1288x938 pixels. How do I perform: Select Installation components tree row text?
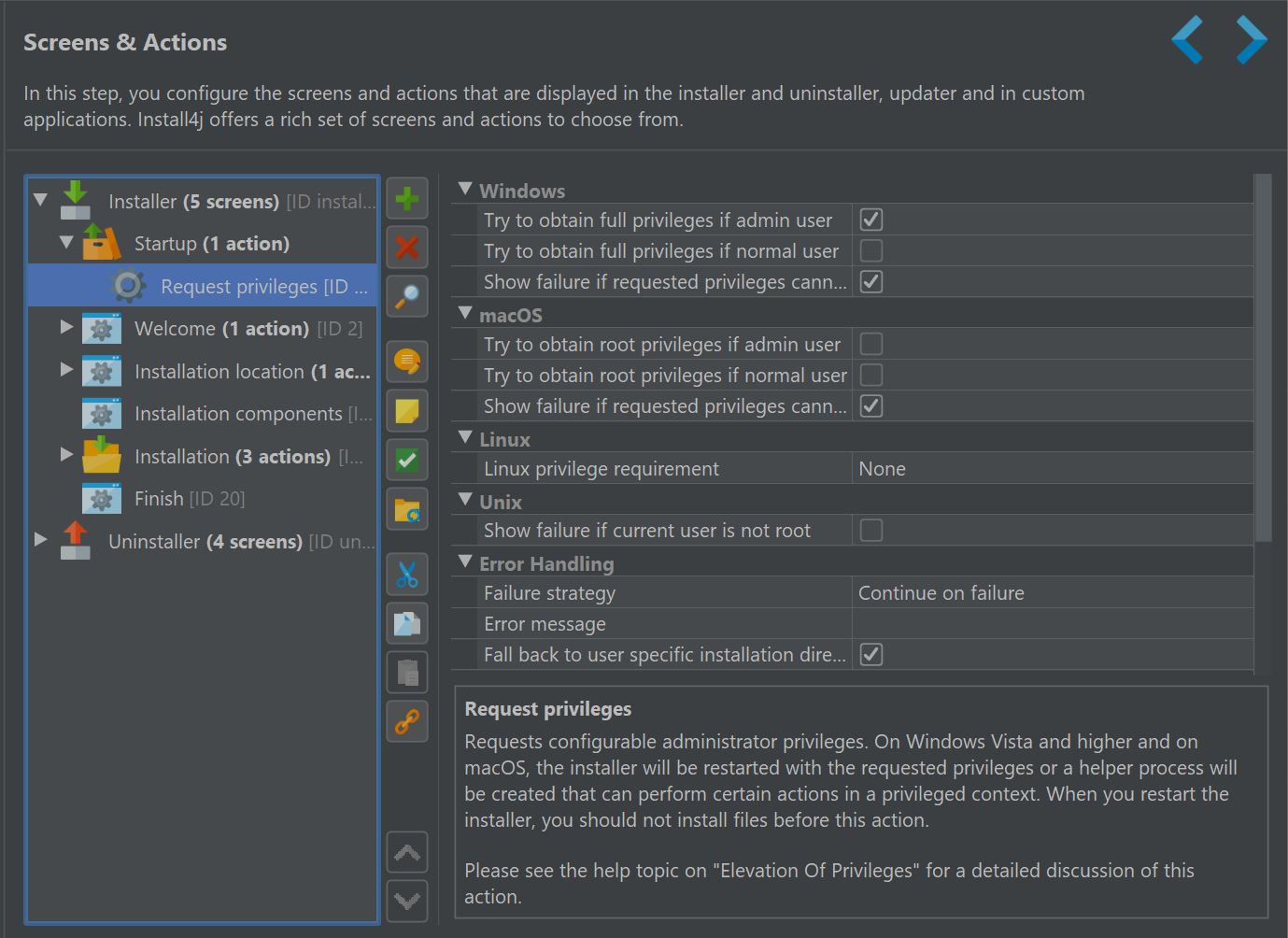[x=253, y=414]
